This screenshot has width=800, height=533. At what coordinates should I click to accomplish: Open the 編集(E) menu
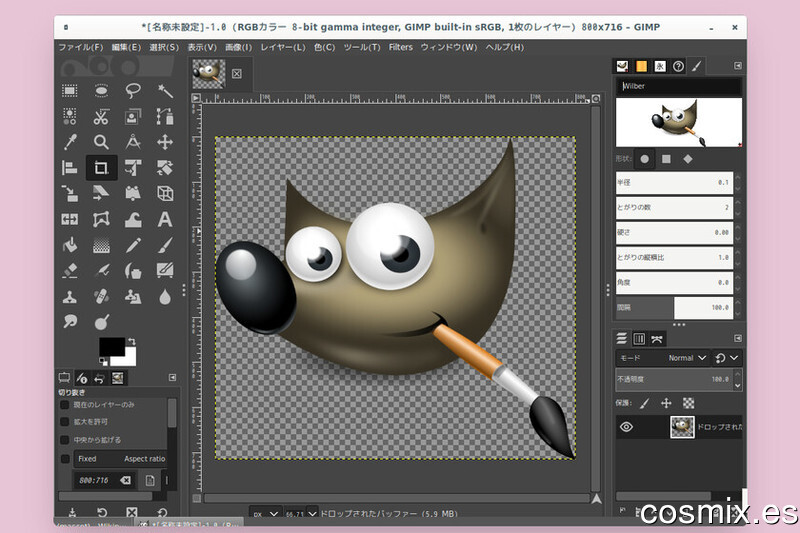126,47
